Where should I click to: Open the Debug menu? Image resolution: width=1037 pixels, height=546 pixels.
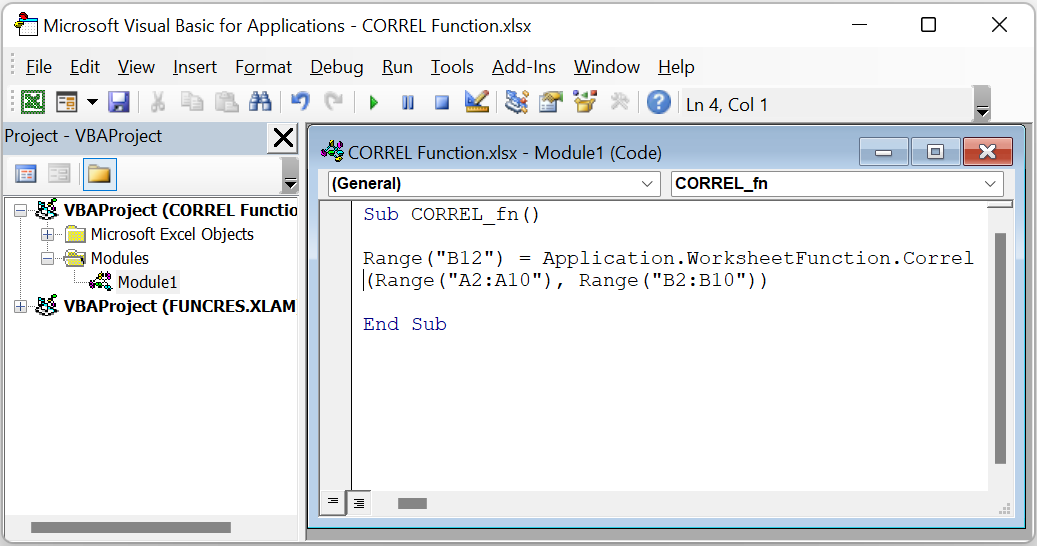click(337, 67)
